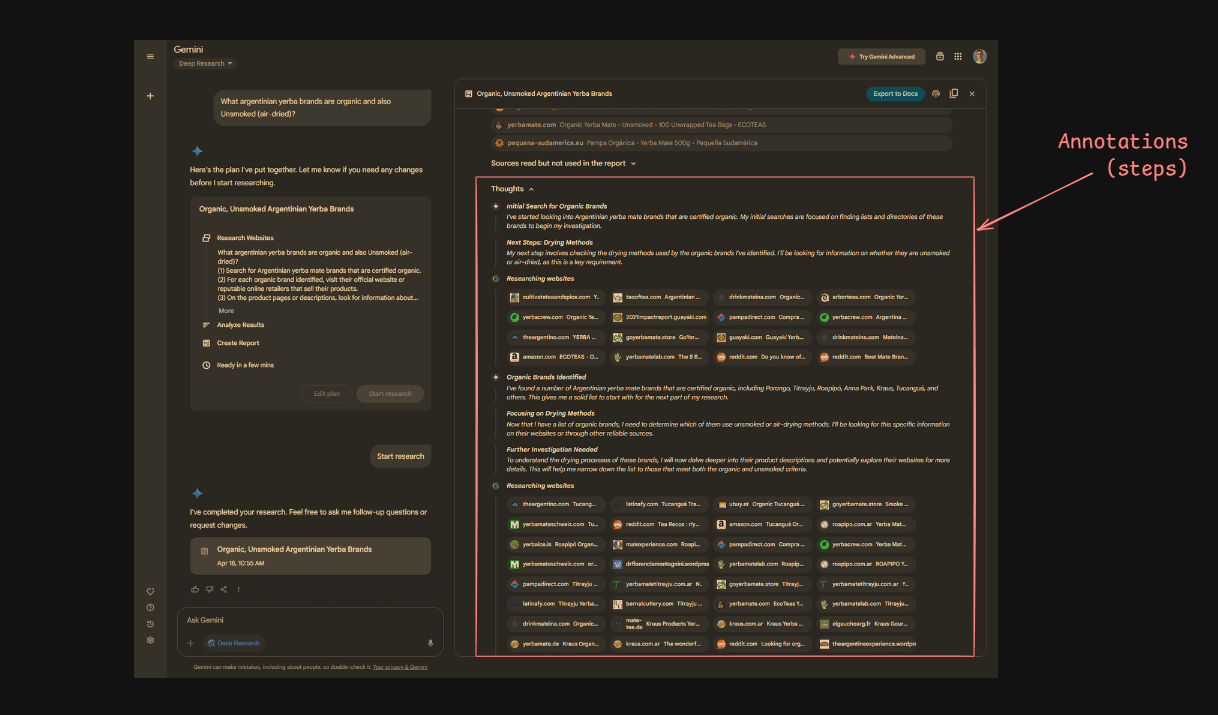The width and height of the screenshot is (1218, 715).
Task: Open the Deep Research model selector dropdown
Action: (205, 63)
